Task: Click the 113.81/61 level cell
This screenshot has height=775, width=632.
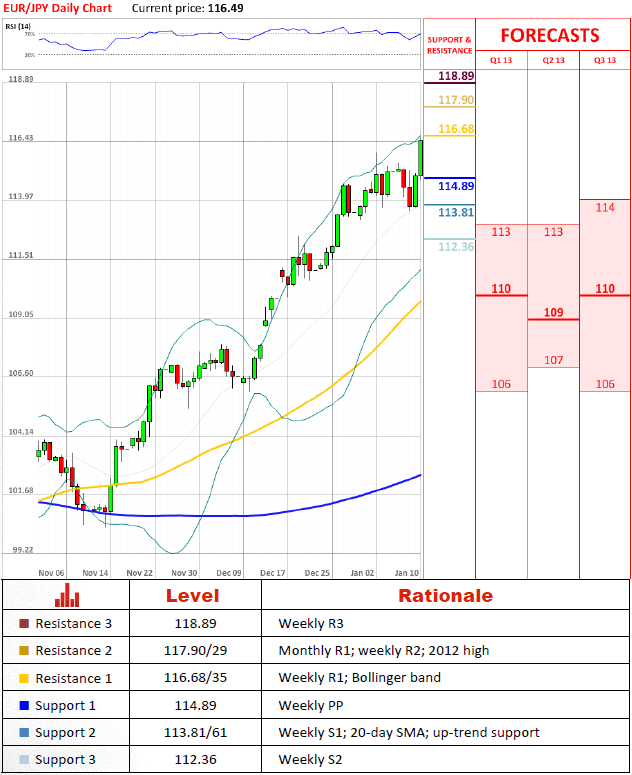Action: pyautogui.click(x=196, y=732)
